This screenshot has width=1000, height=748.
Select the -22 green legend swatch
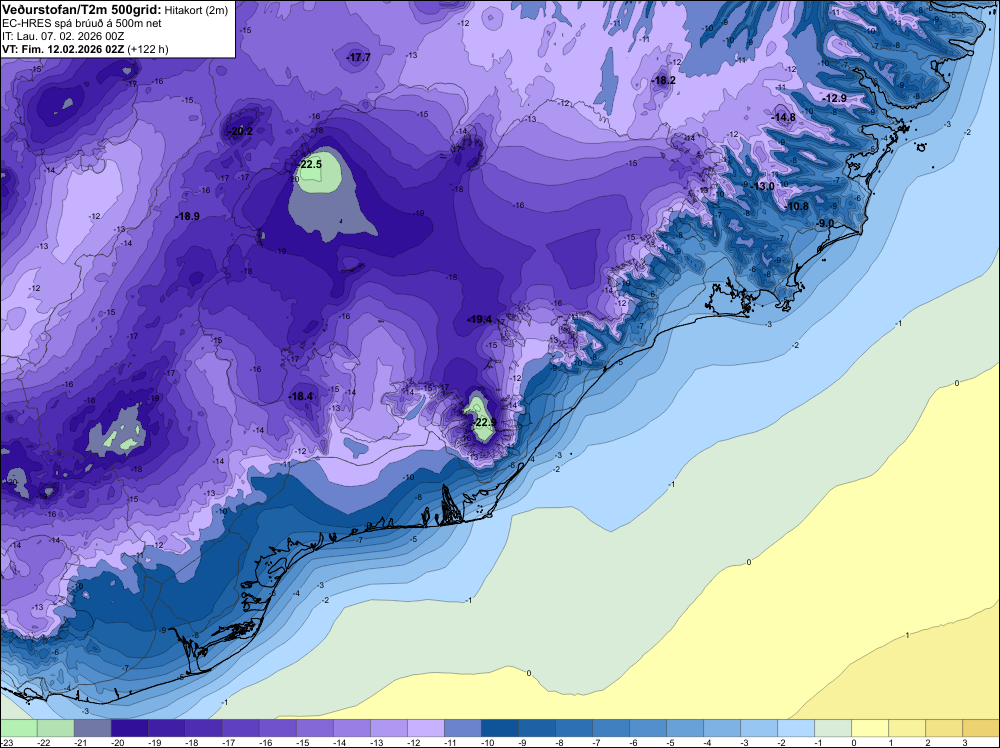[x=55, y=728]
